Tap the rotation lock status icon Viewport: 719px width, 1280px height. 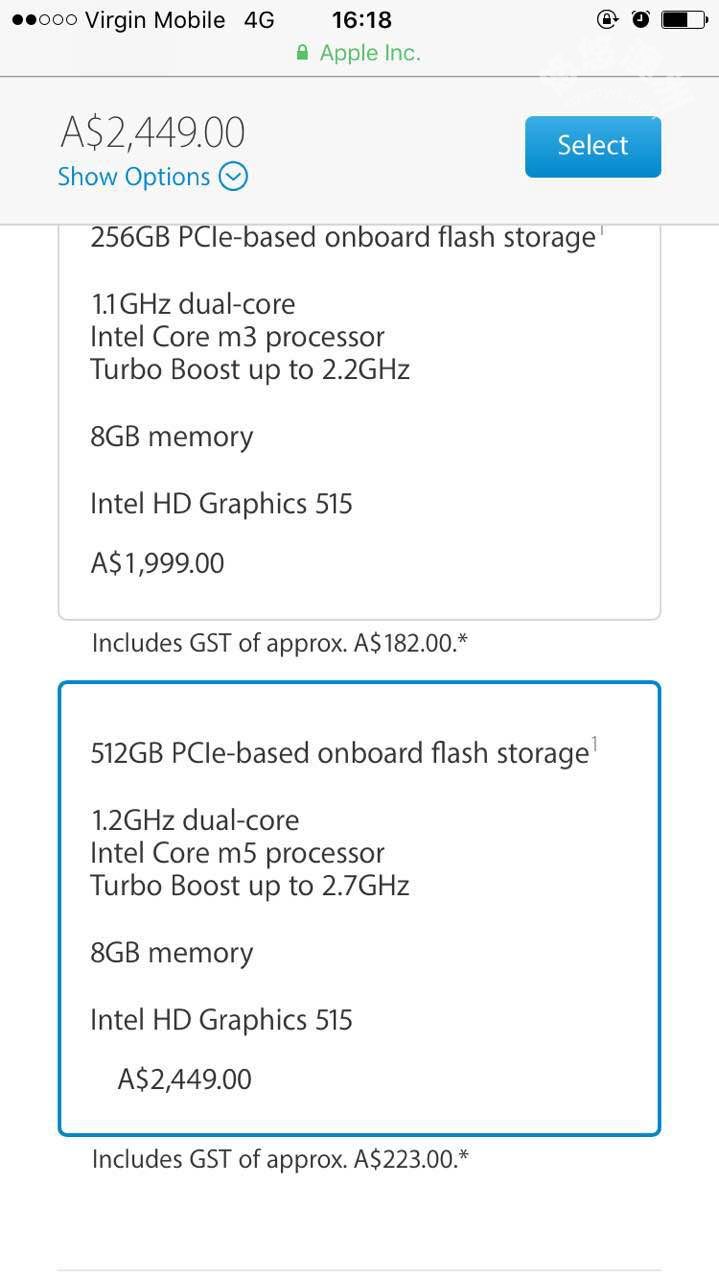pyautogui.click(x=607, y=19)
